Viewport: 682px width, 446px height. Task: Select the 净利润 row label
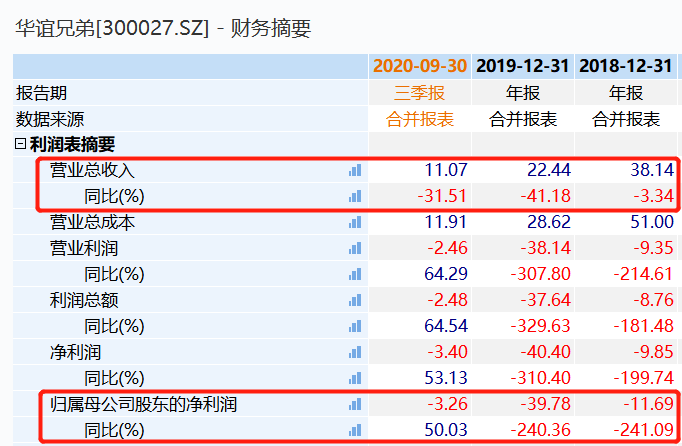pyautogui.click(x=75, y=352)
